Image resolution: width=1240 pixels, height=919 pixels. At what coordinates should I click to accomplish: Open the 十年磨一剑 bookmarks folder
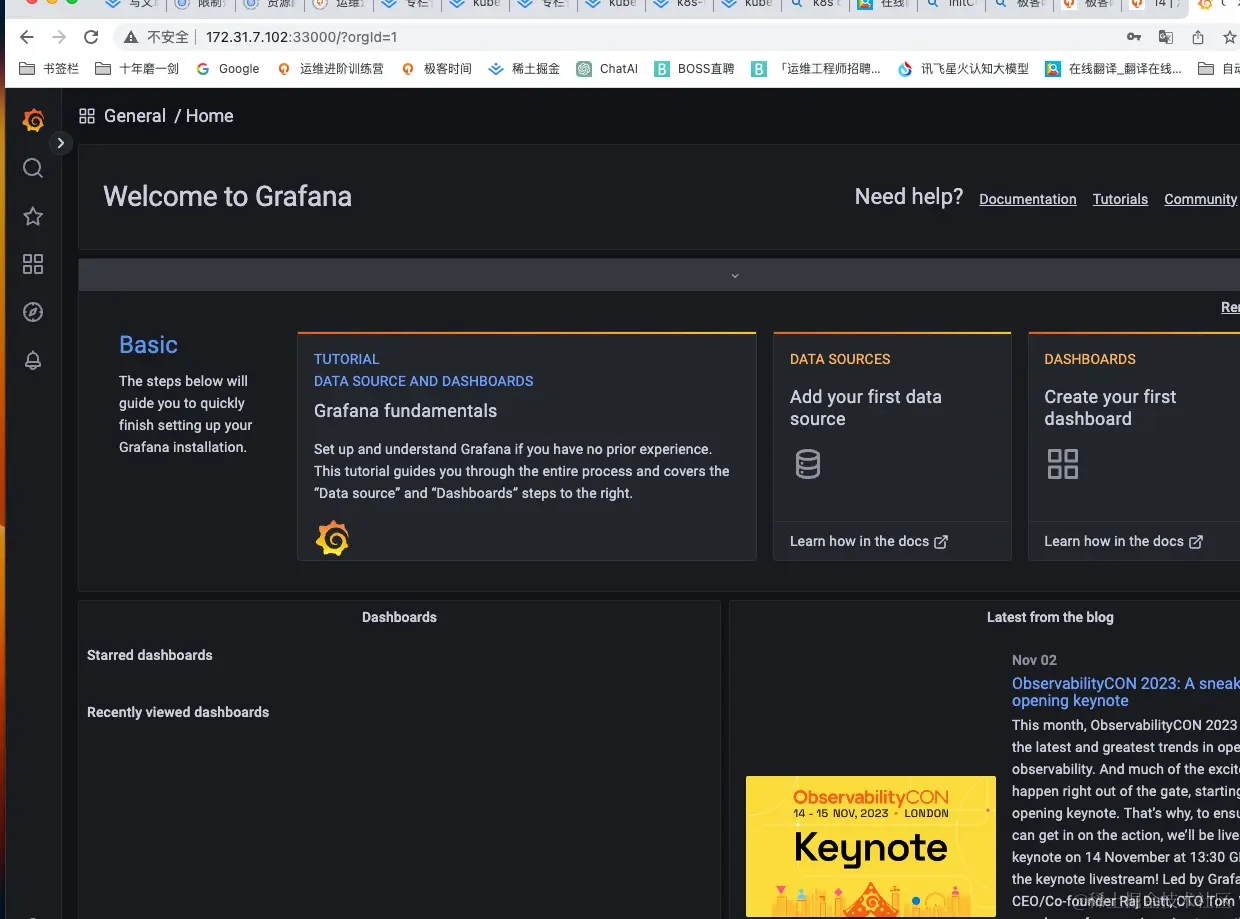click(x=136, y=69)
